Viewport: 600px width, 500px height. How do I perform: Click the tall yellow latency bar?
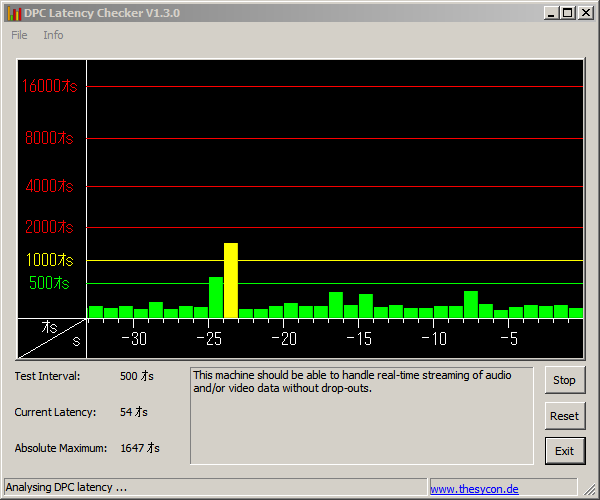pyautogui.click(x=231, y=280)
